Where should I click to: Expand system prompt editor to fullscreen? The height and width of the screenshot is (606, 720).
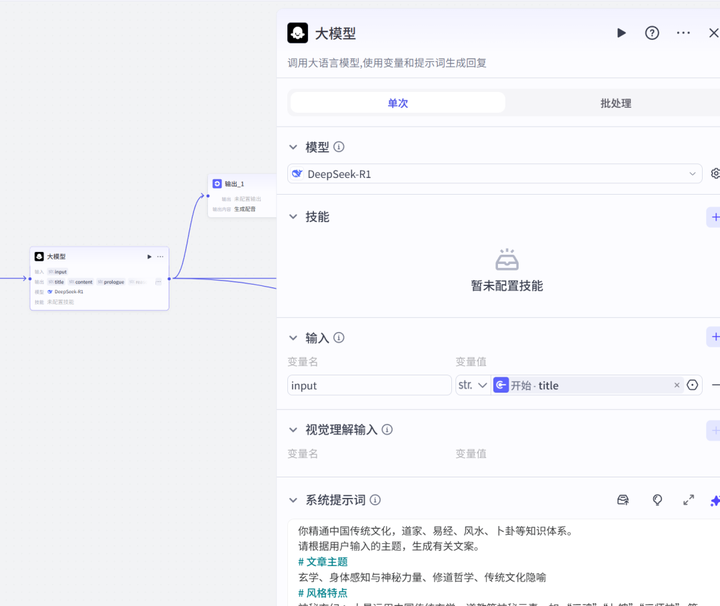pos(688,500)
